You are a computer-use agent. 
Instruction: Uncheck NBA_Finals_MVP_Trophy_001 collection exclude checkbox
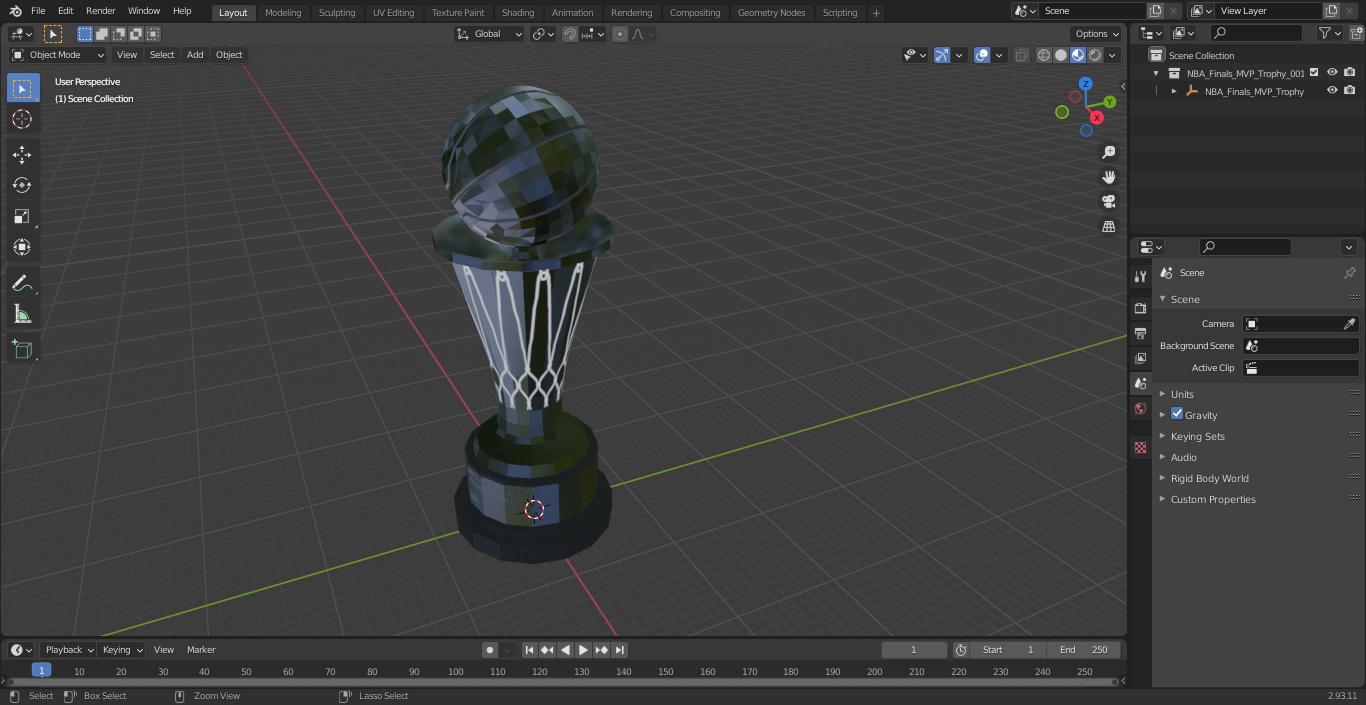(x=1314, y=72)
